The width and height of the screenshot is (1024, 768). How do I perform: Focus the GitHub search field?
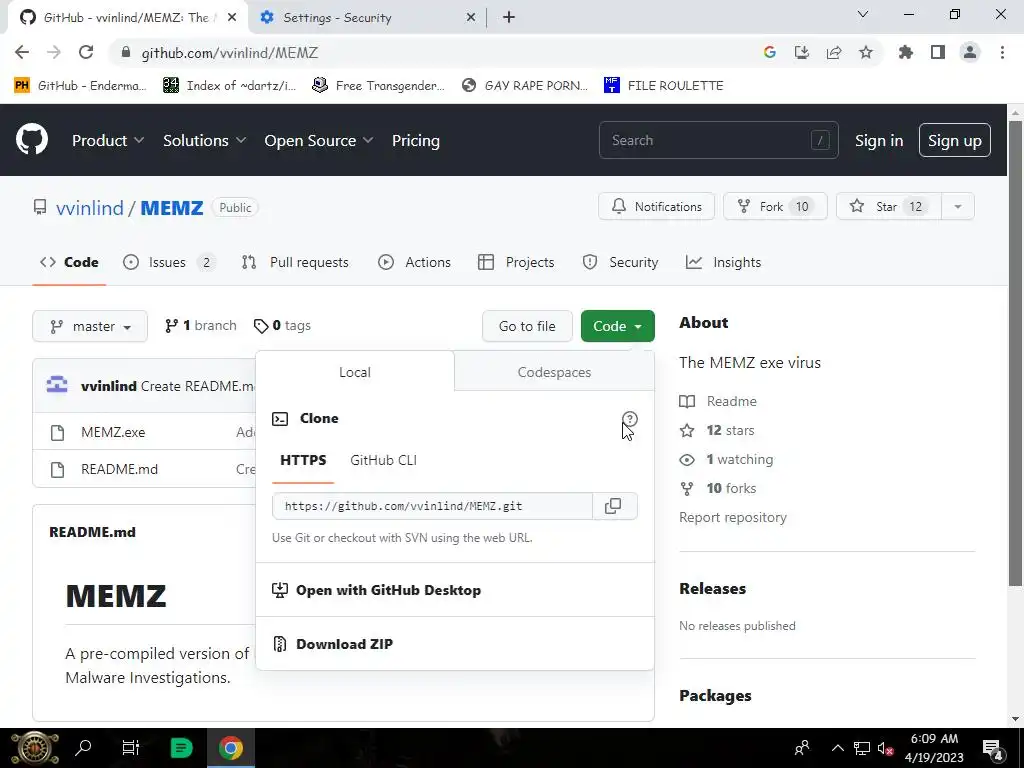click(718, 140)
